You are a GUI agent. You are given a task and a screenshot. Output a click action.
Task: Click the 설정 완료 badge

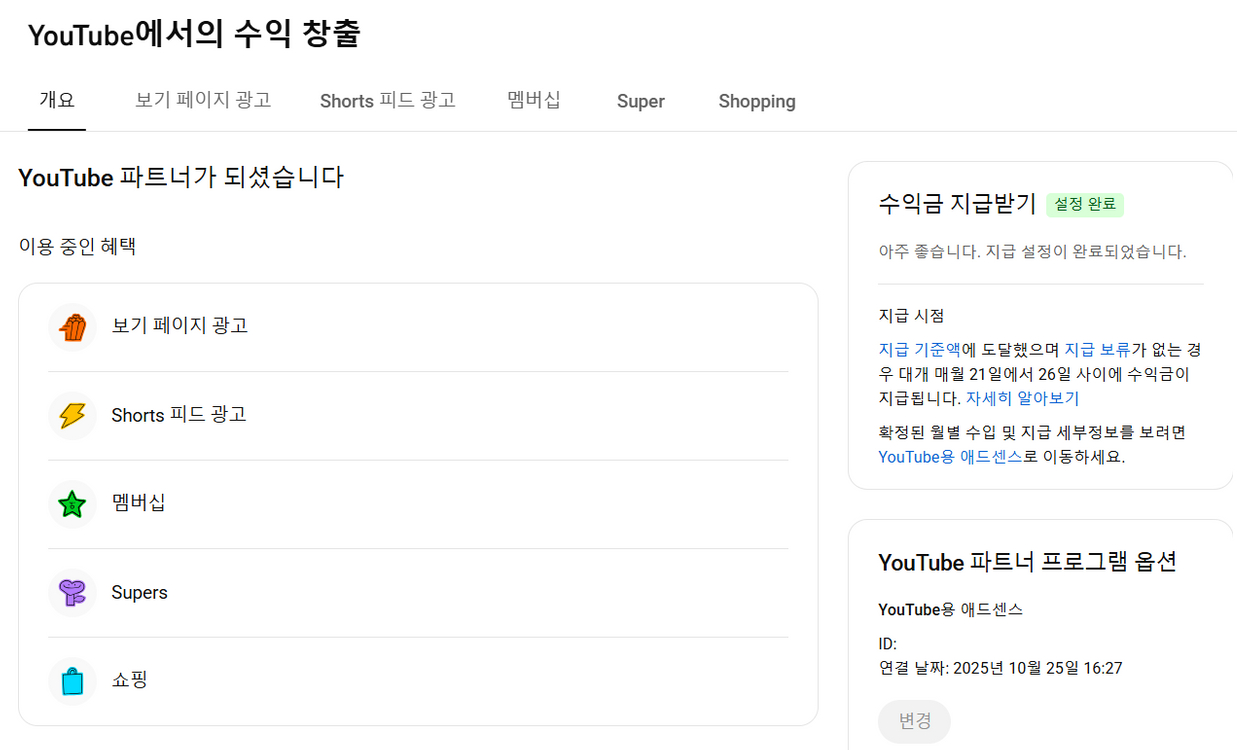(x=1085, y=204)
